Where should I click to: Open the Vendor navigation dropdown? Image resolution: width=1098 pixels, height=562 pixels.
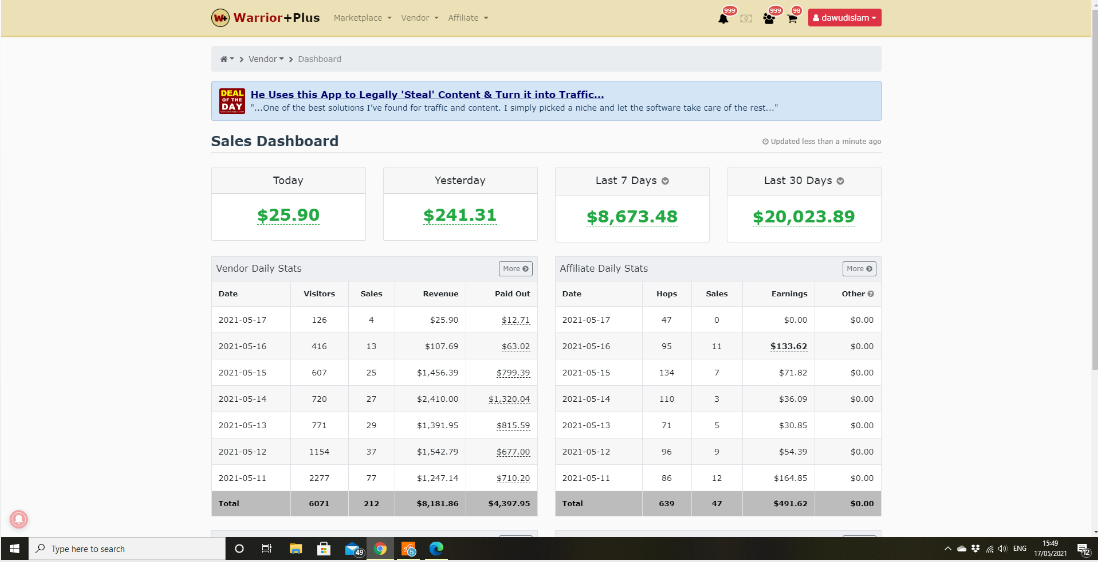419,18
